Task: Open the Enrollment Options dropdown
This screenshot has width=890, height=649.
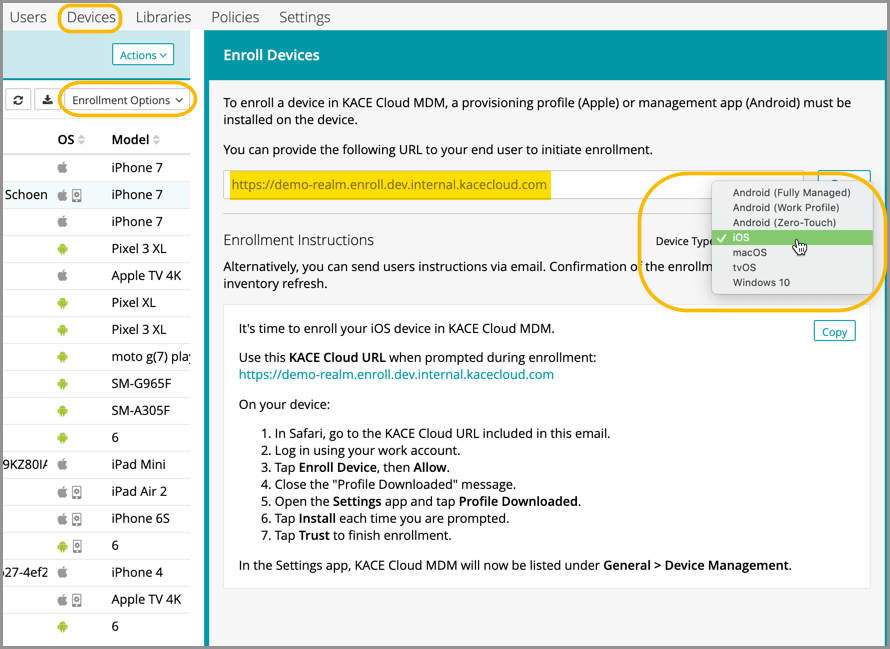Action: tap(128, 100)
